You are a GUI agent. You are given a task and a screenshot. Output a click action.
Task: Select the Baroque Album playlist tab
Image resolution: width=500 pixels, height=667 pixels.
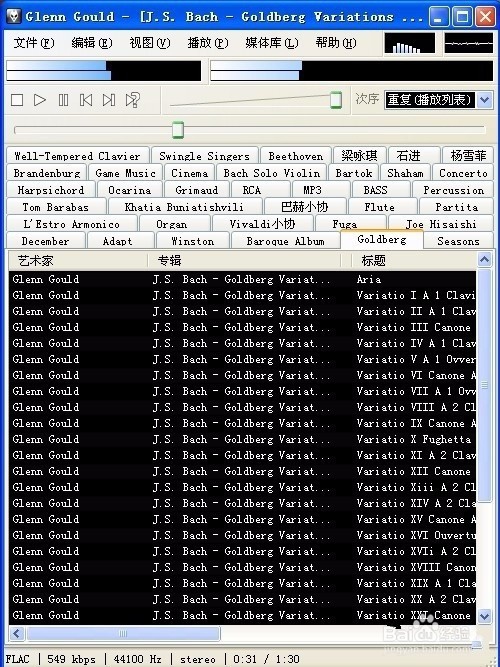pos(286,241)
